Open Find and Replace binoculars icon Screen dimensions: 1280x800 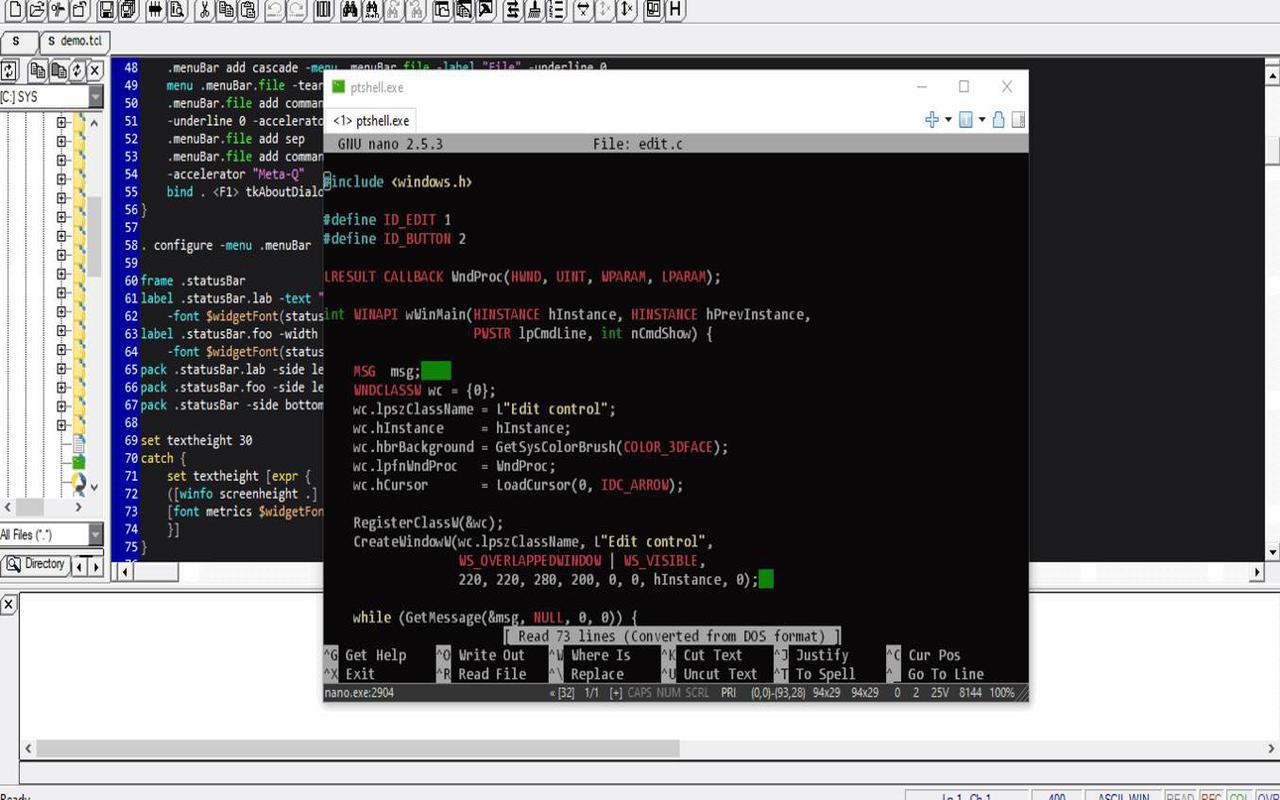click(x=372, y=11)
